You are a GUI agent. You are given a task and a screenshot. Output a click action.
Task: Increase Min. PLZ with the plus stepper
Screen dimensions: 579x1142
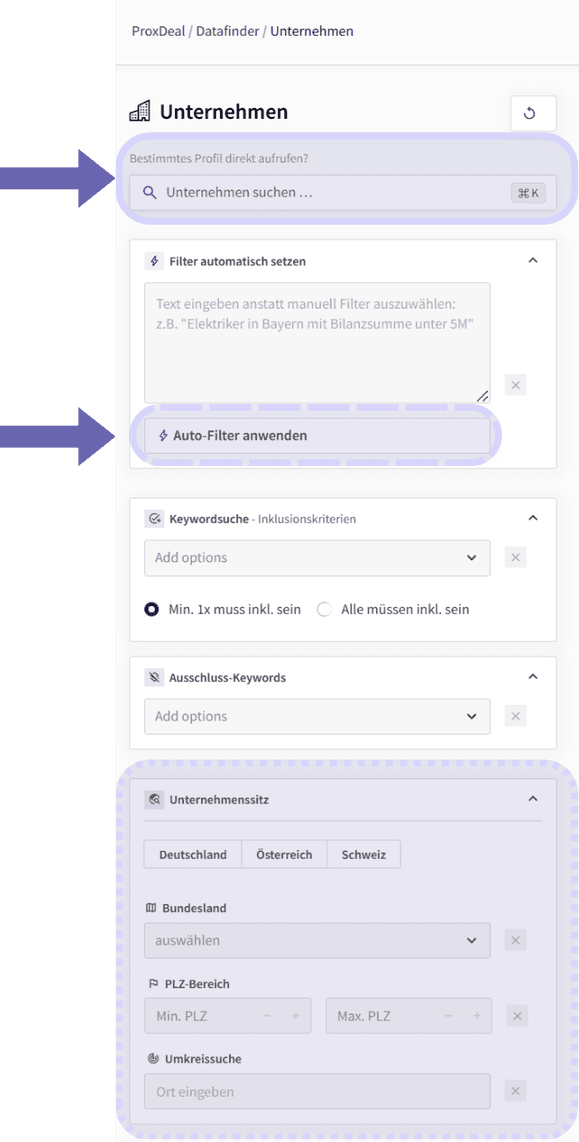tap(296, 1016)
